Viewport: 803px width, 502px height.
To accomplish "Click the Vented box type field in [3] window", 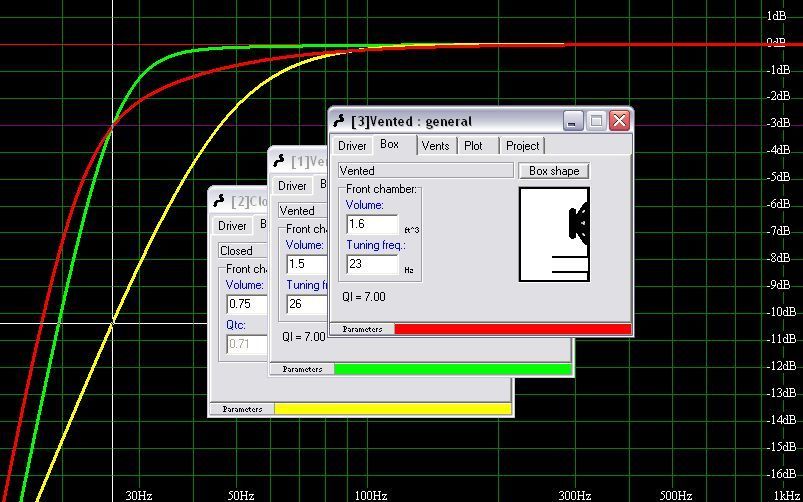I will tap(426, 171).
